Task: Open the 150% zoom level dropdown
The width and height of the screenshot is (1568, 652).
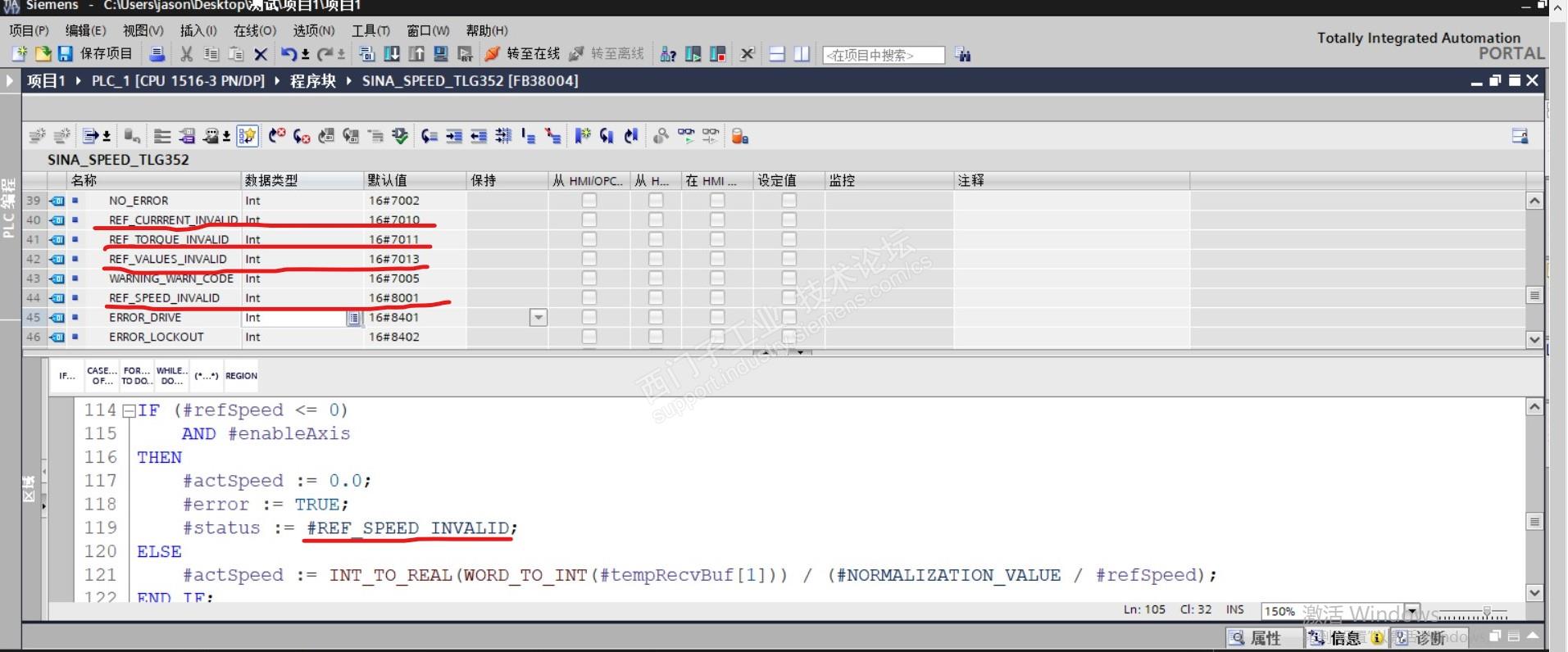Action: click(1412, 611)
